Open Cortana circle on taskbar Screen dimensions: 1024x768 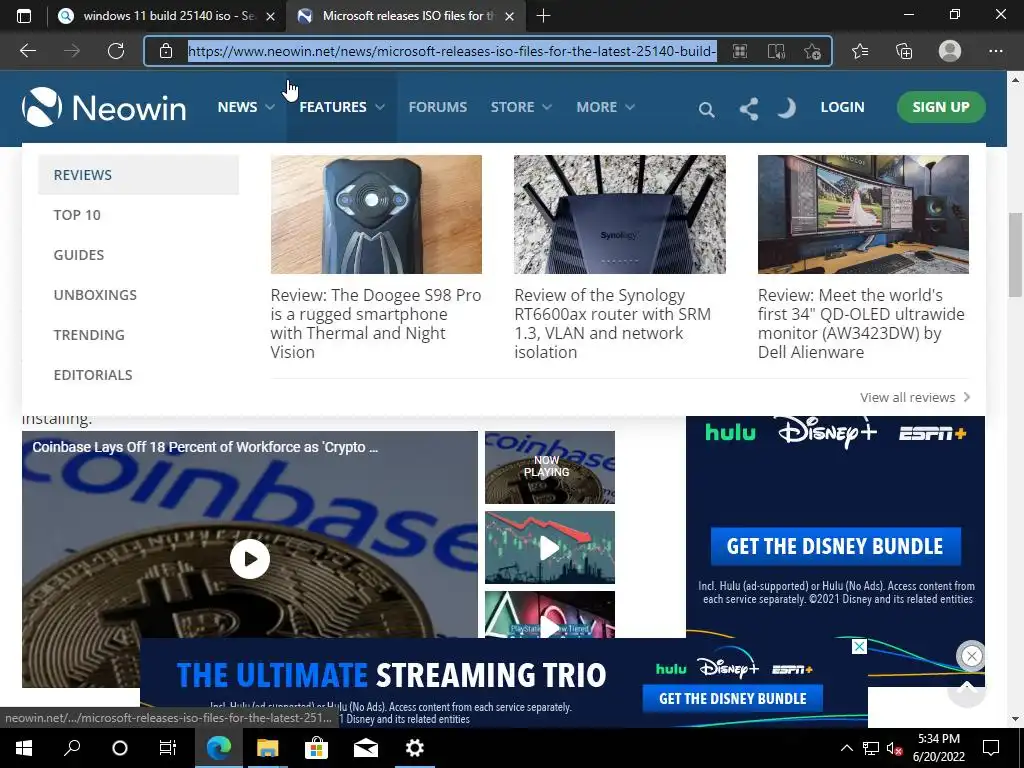(x=120, y=748)
